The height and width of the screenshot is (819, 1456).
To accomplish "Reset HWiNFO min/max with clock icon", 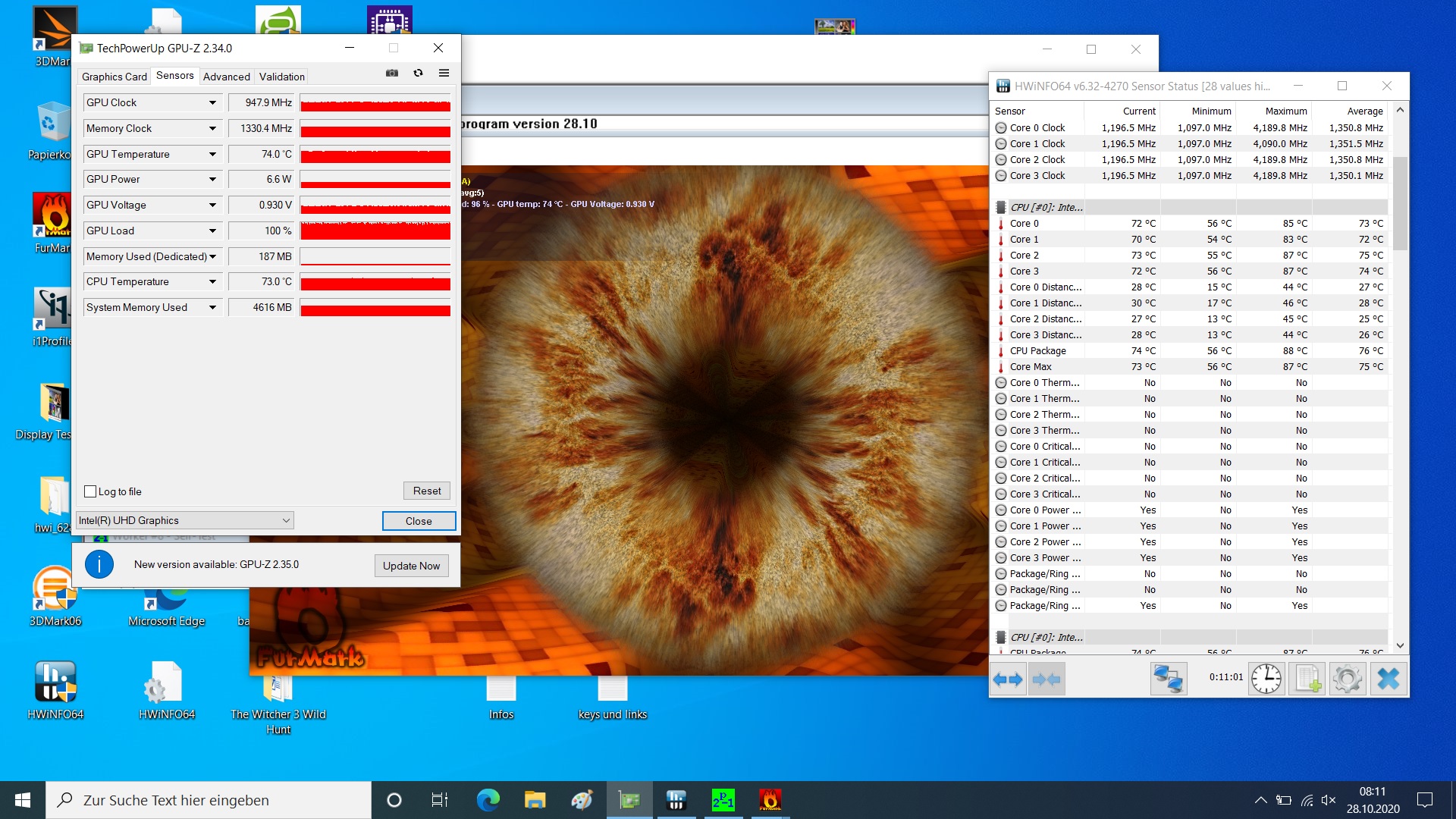I will (x=1266, y=679).
